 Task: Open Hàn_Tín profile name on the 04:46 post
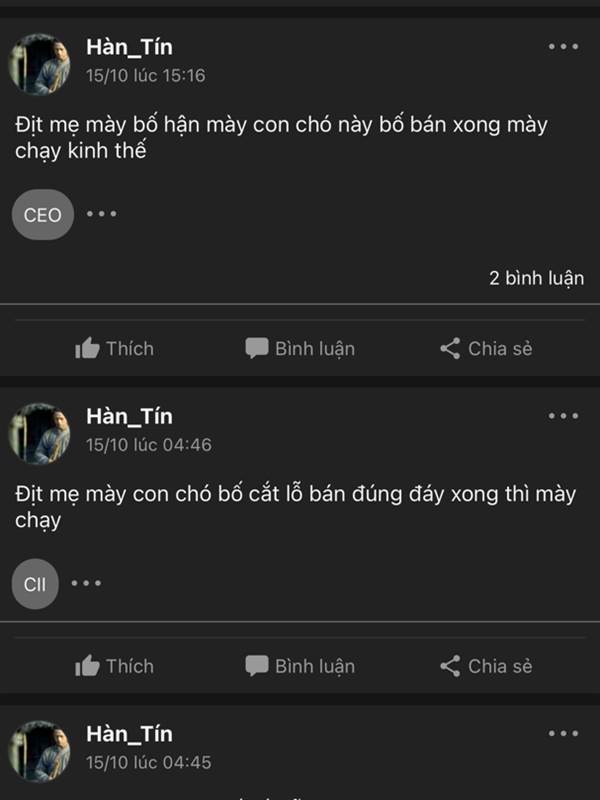pyautogui.click(x=129, y=416)
